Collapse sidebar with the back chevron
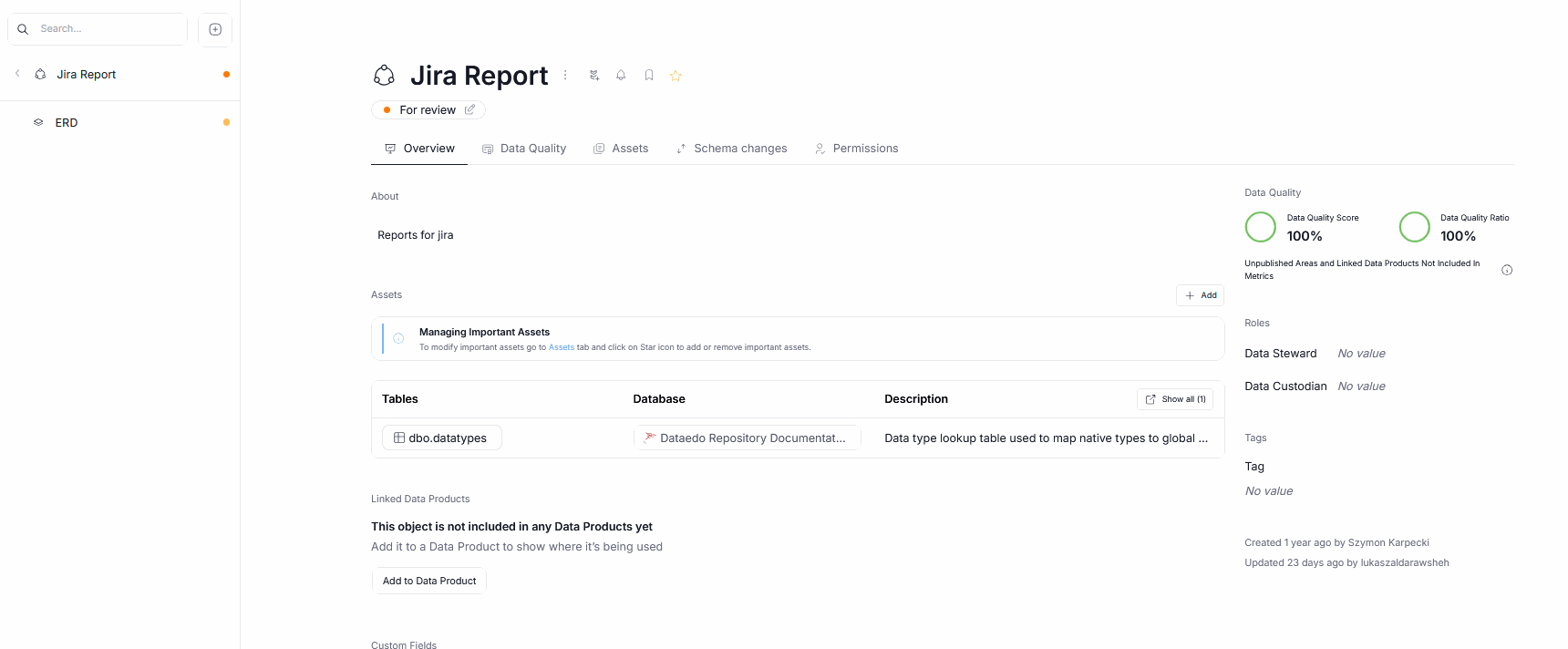 click(17, 74)
